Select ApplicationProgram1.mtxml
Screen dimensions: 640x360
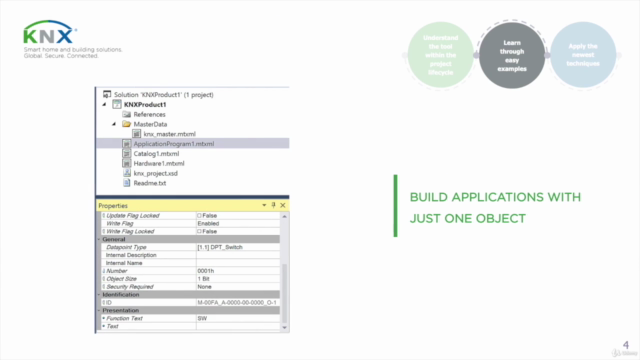[x=174, y=144]
